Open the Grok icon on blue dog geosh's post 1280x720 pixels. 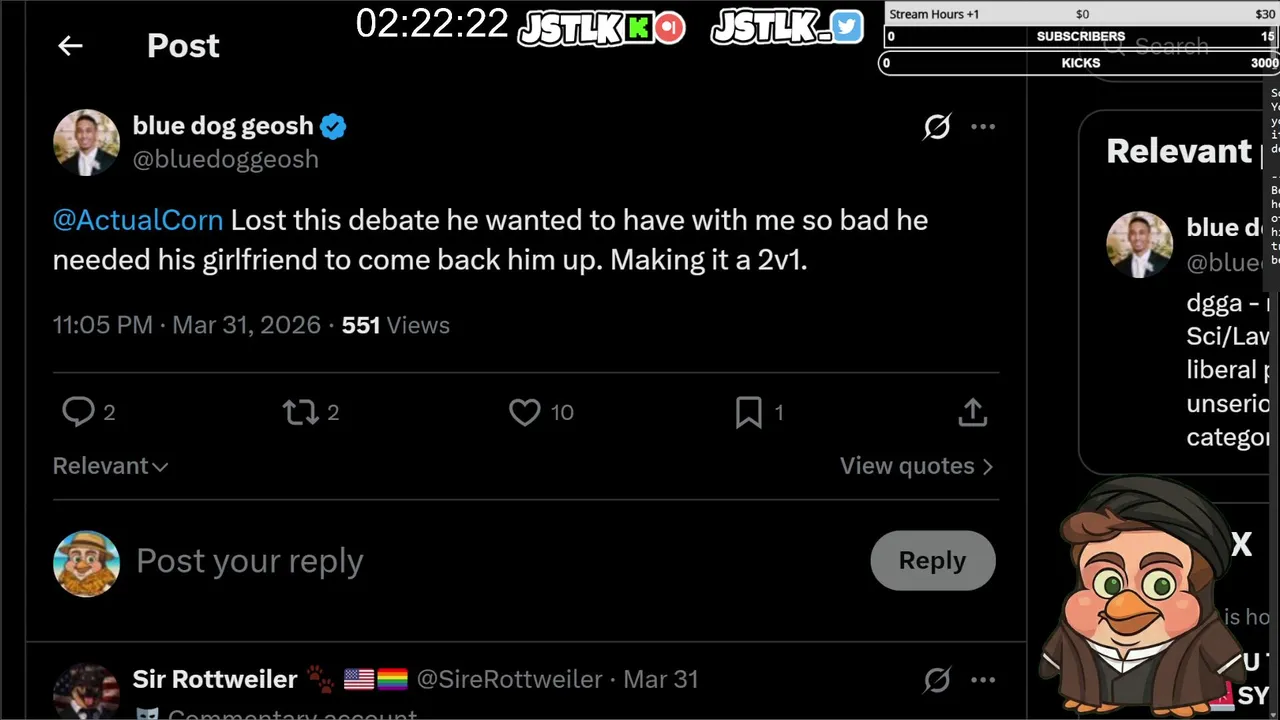pyautogui.click(x=937, y=127)
